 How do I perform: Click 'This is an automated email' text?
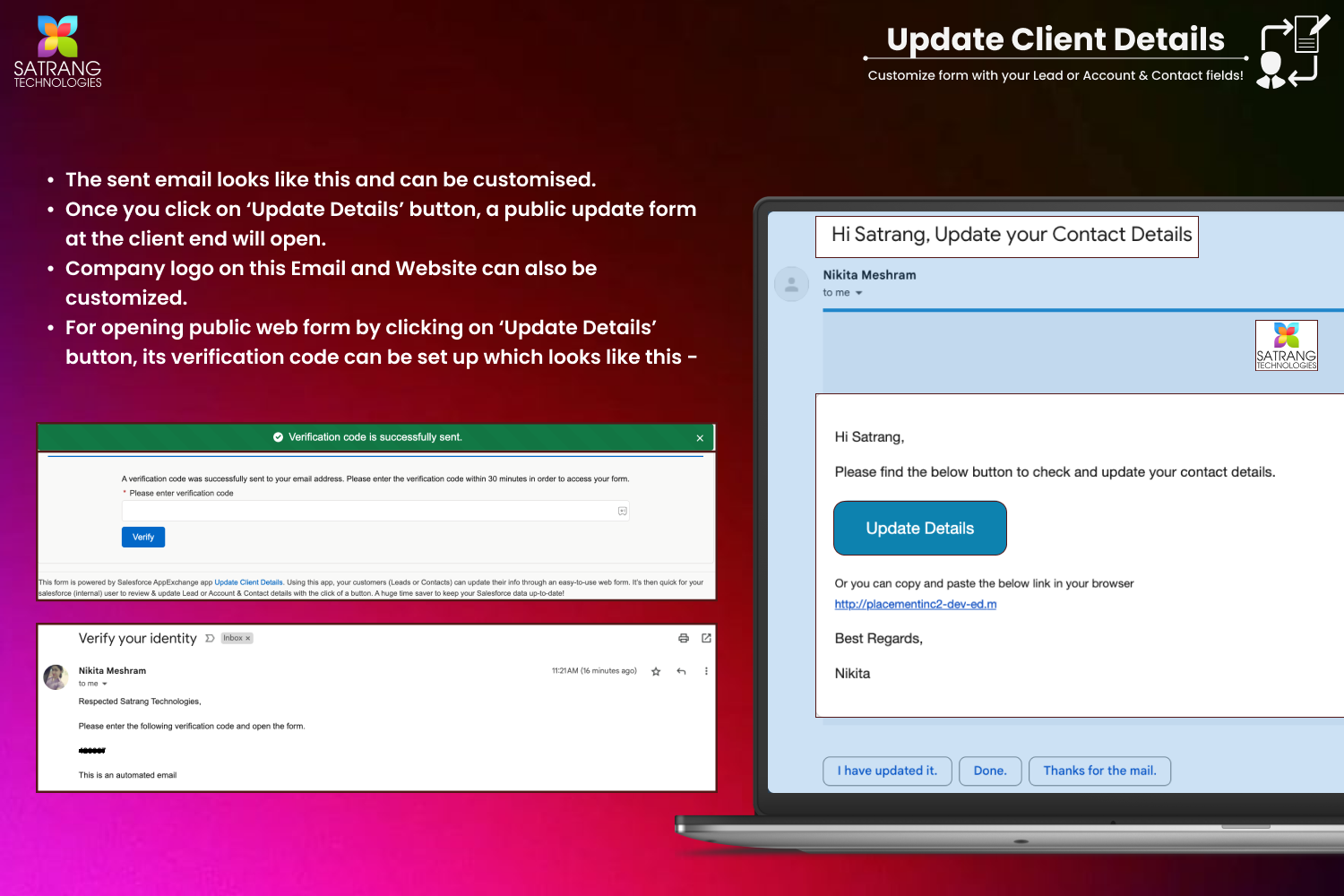tap(127, 775)
